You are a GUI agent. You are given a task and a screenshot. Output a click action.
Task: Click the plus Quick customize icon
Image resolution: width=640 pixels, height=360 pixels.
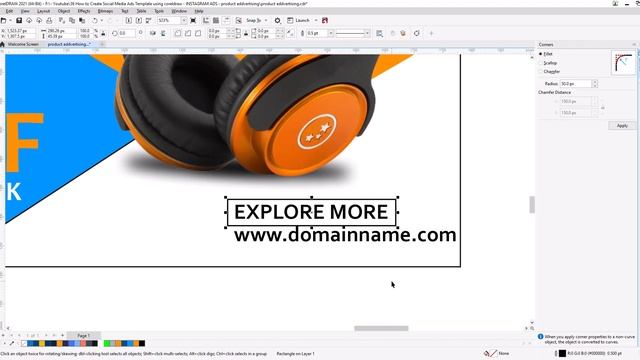(431, 33)
